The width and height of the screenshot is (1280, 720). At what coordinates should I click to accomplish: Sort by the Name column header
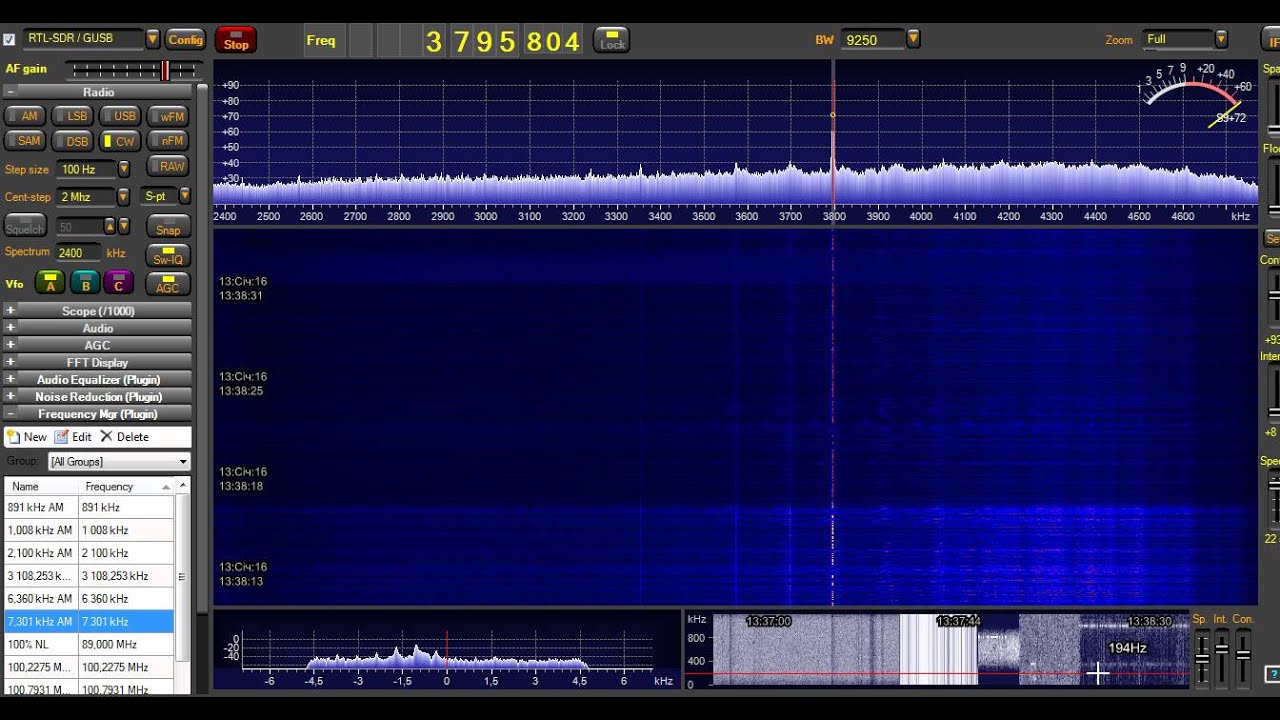click(x=41, y=486)
